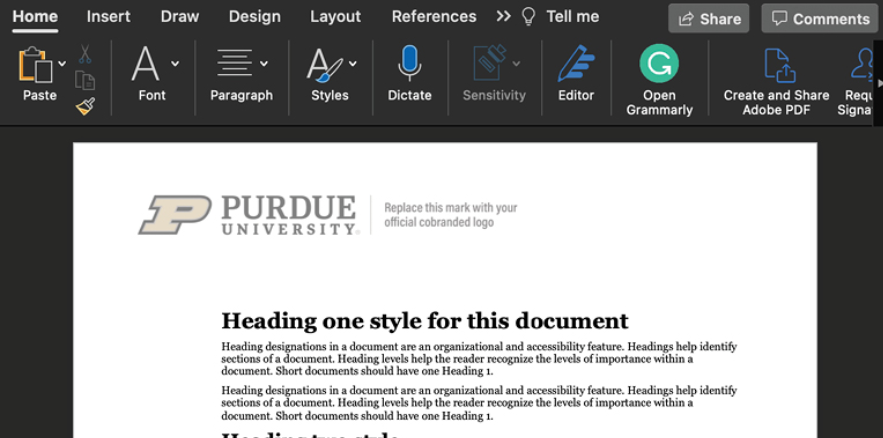Switch to the Design tab

(x=255, y=17)
